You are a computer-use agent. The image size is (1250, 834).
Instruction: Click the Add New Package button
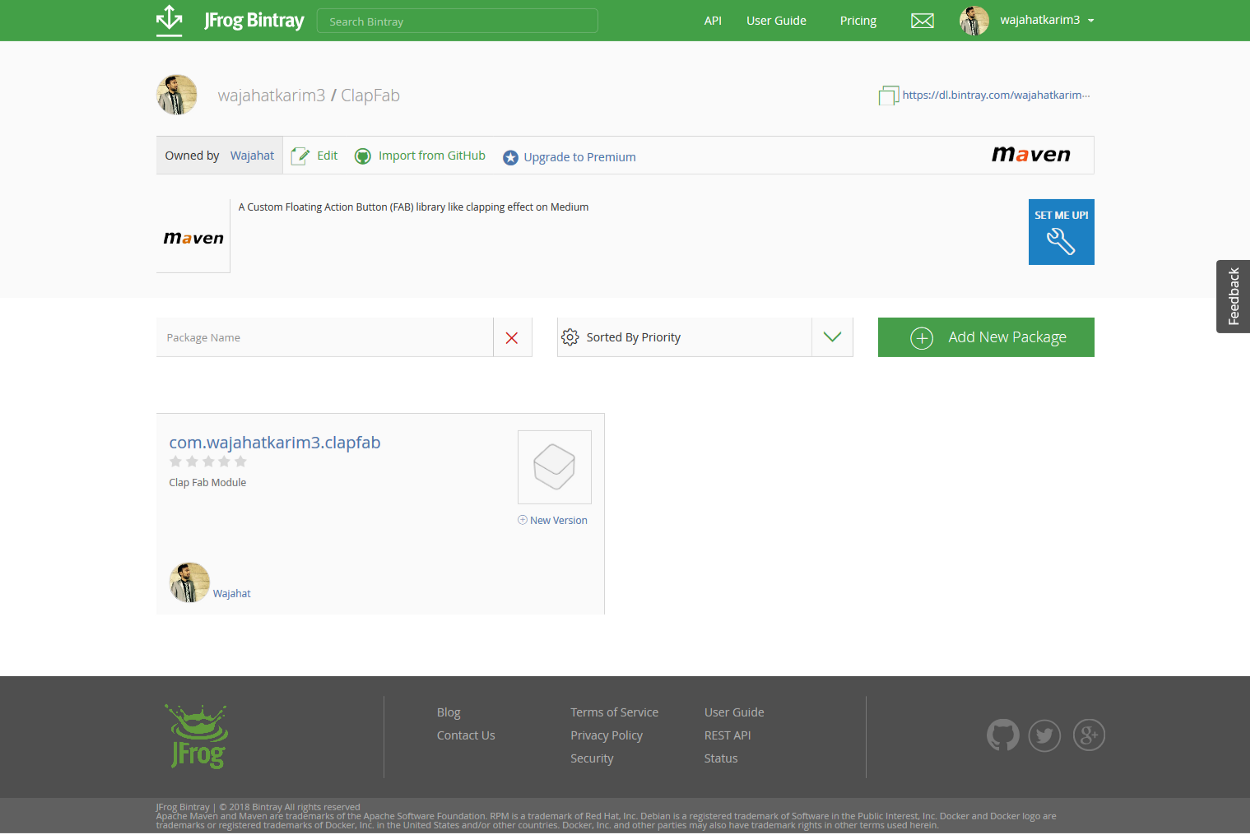[x=986, y=337]
